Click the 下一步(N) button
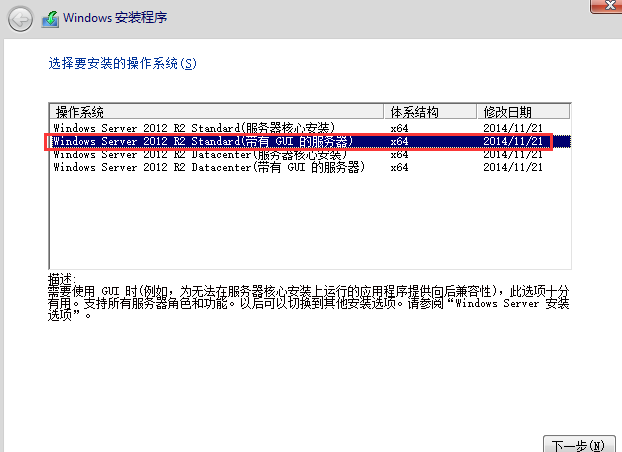The height and width of the screenshot is (452, 622). (579, 445)
